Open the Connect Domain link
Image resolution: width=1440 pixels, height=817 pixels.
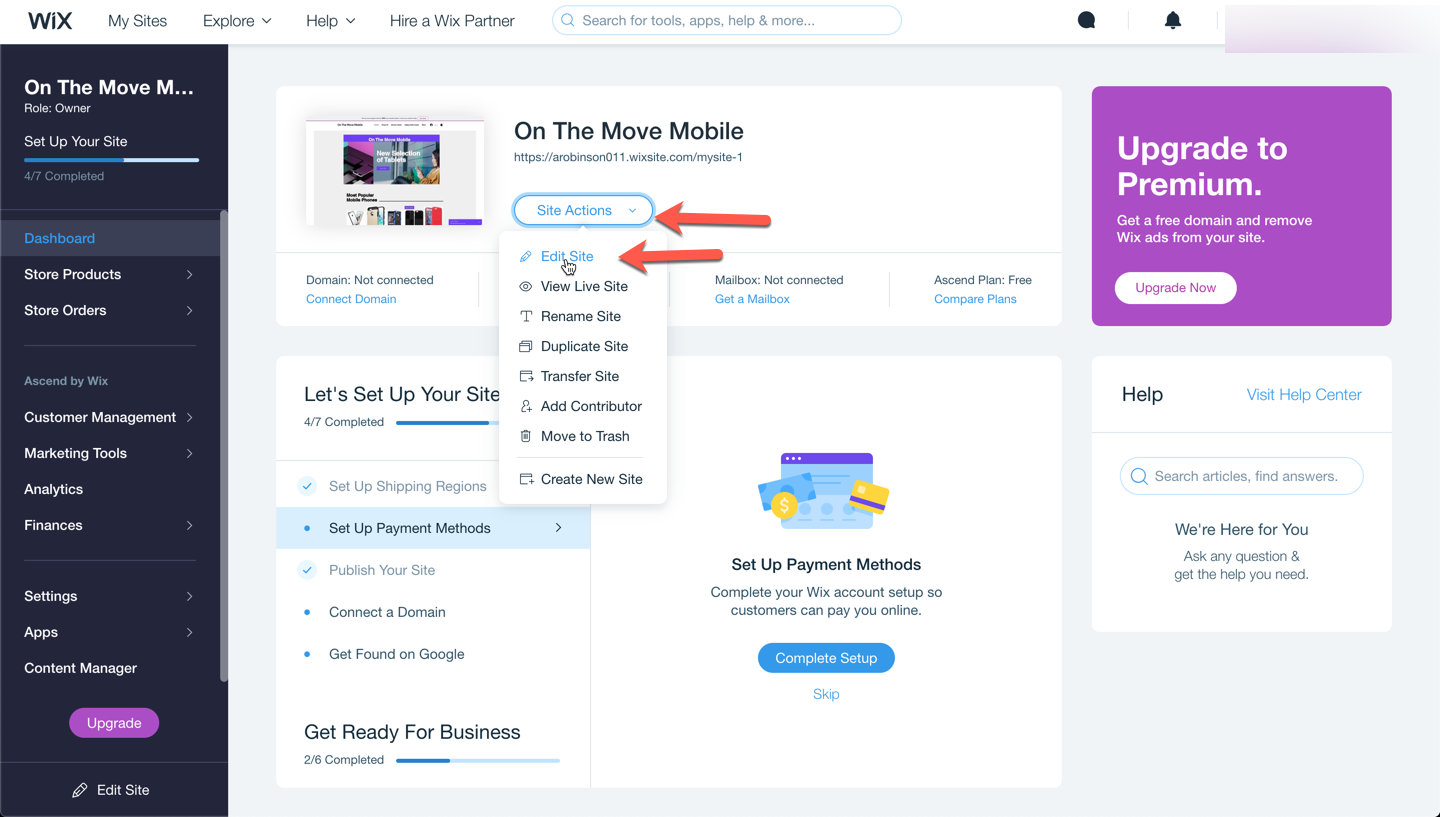(351, 299)
